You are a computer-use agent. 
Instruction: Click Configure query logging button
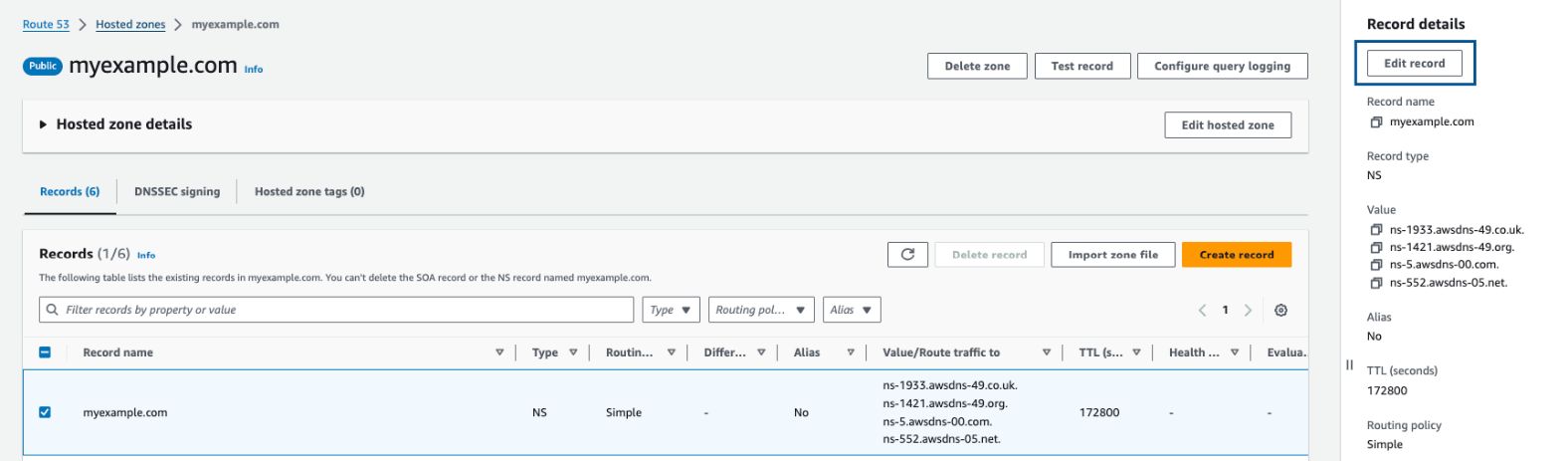1223,66
